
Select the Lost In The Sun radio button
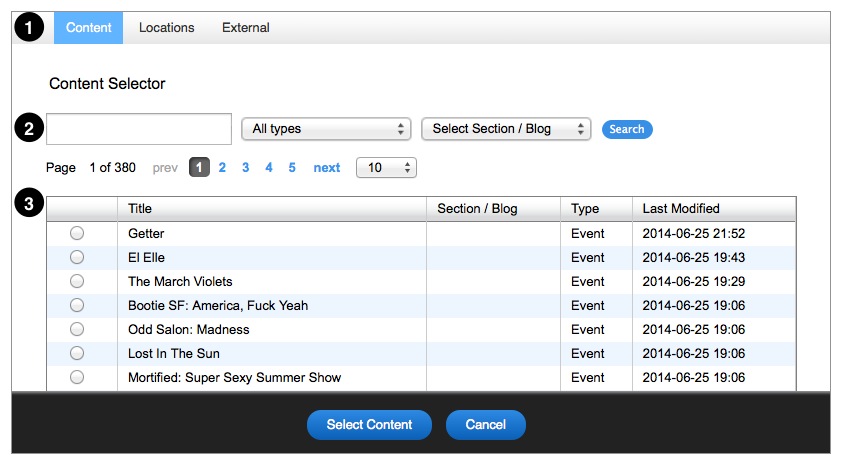[77, 353]
